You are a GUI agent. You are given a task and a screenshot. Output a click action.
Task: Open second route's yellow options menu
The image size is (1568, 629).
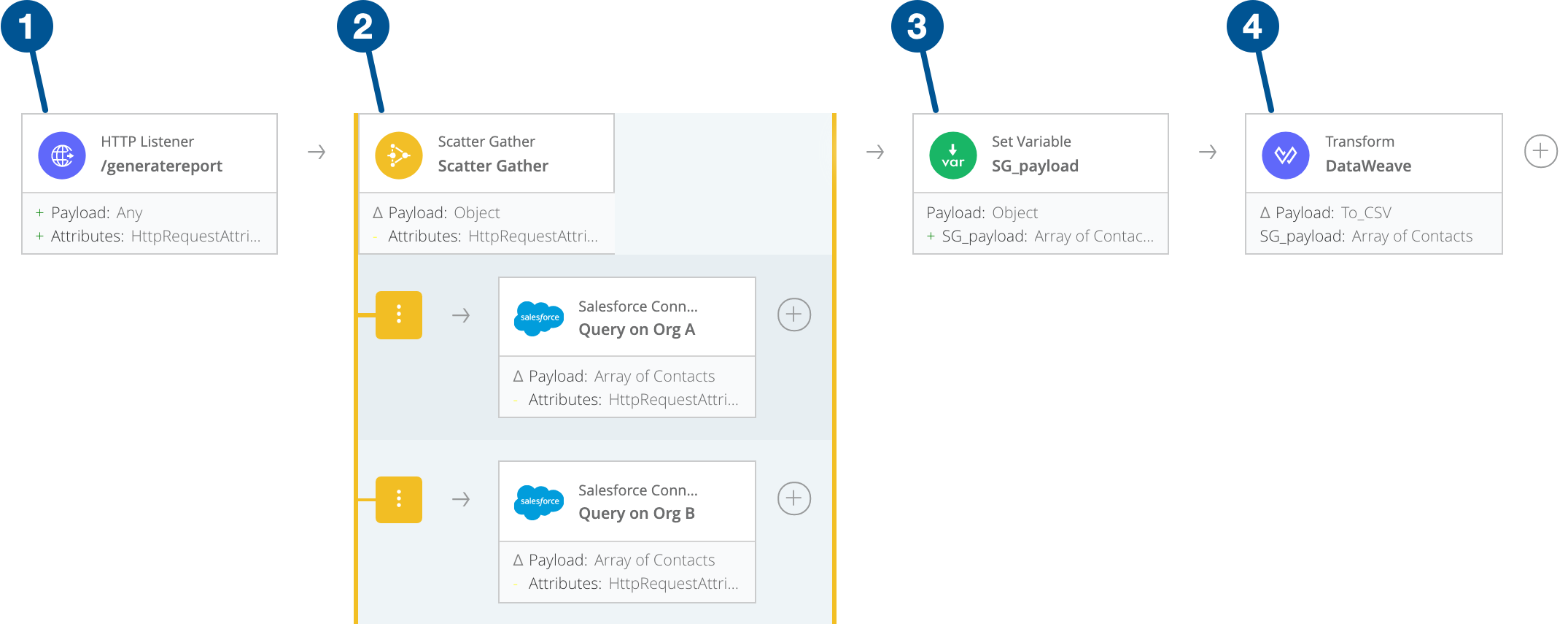pos(399,499)
